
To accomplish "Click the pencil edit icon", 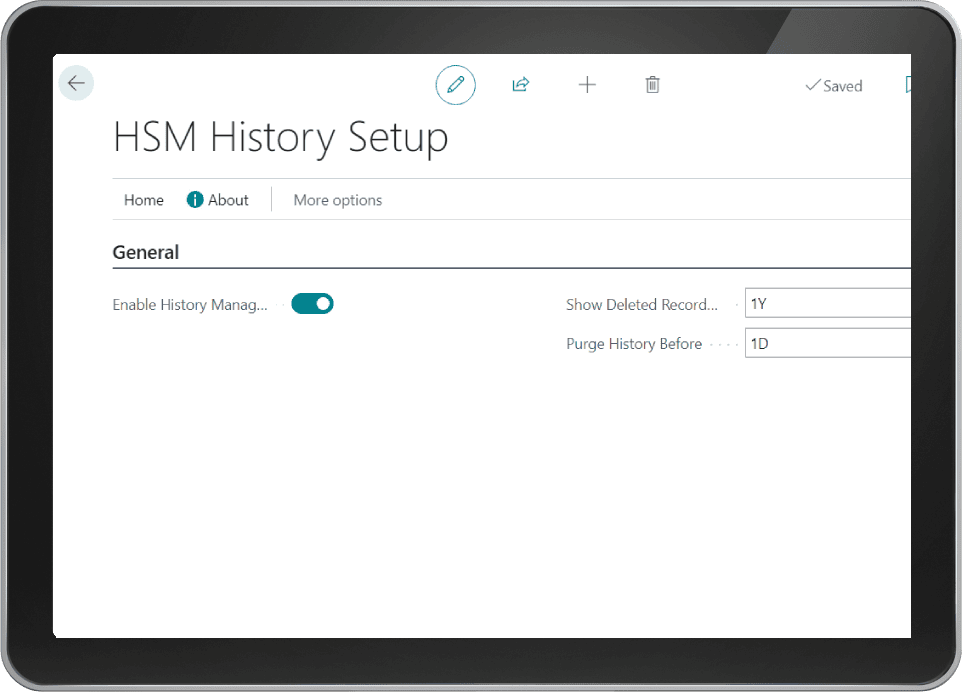I will (x=456, y=85).
